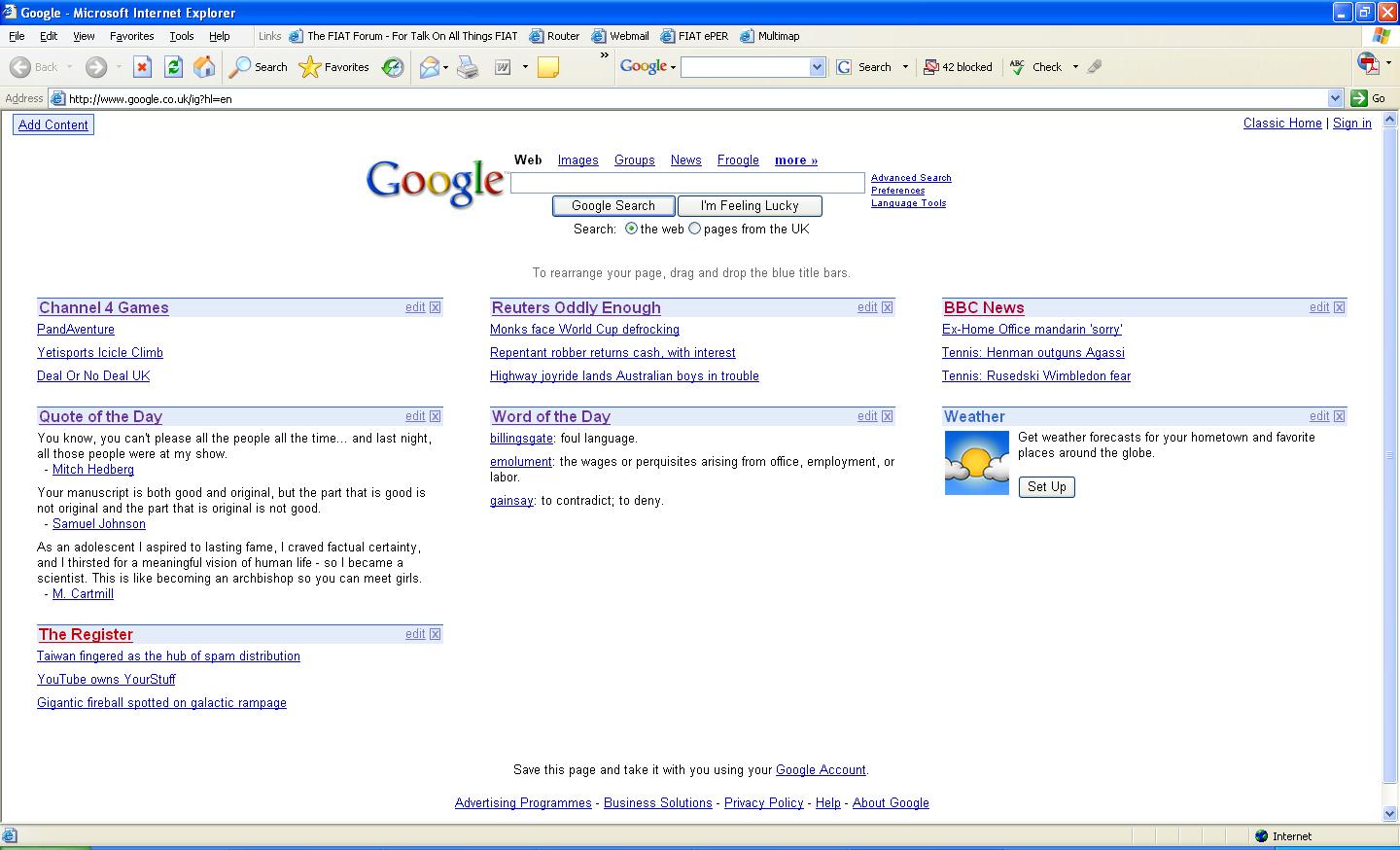Click the Back navigation arrow icon
The width and height of the screenshot is (1400, 850).
pyautogui.click(x=19, y=67)
